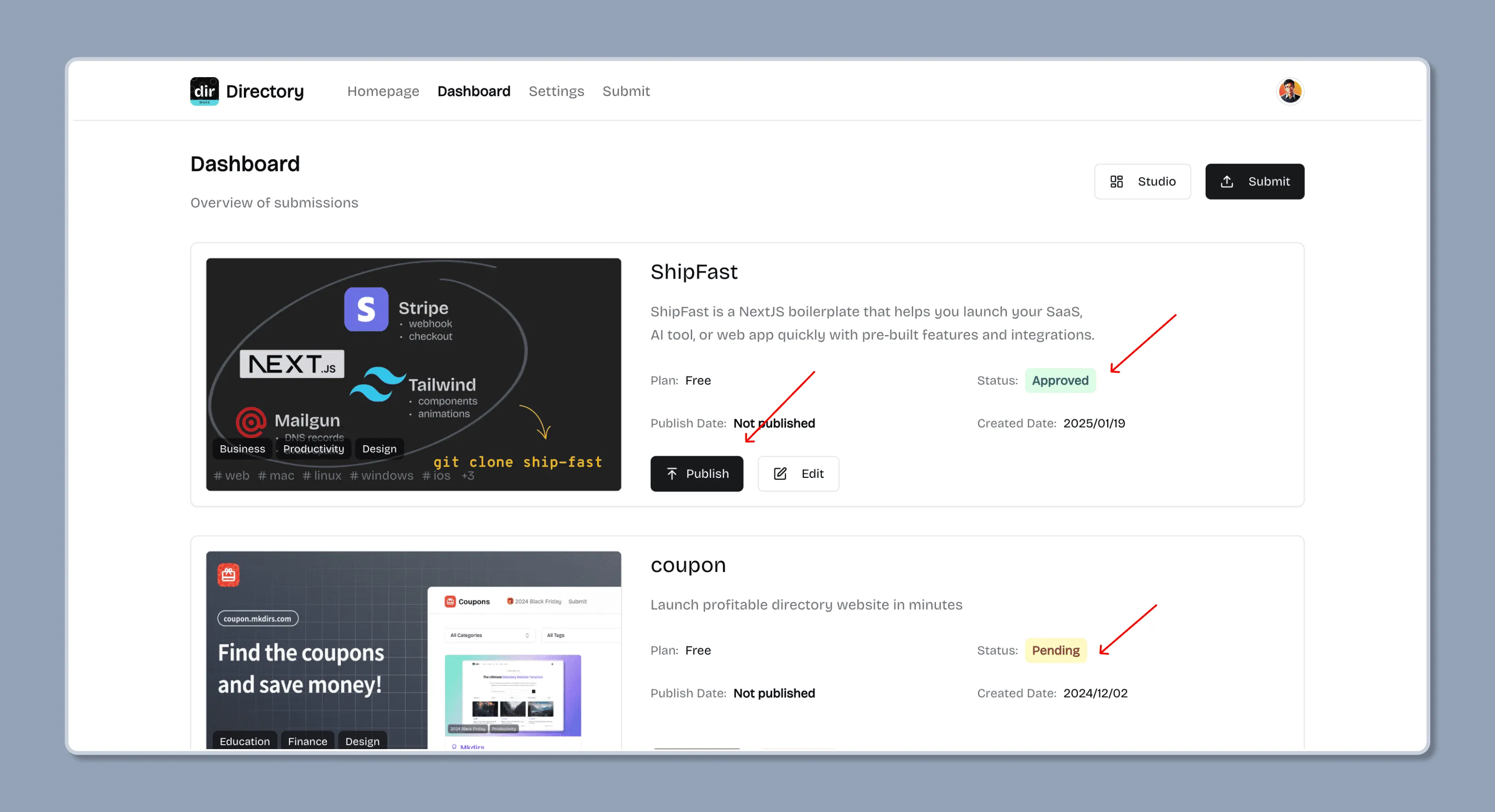This screenshot has height=812, width=1495.
Task: Select the Business category tag
Action: [x=242, y=449]
